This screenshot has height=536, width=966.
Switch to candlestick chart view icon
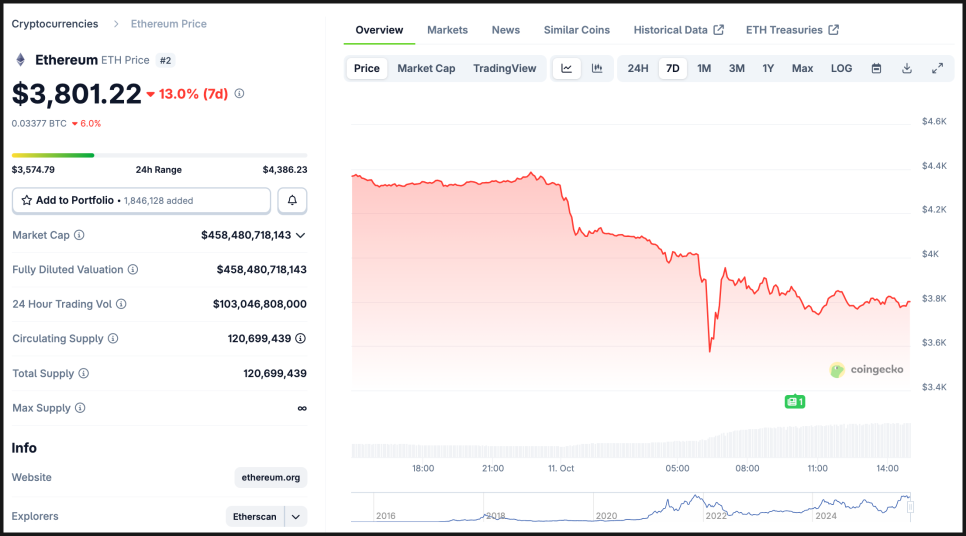pos(597,68)
